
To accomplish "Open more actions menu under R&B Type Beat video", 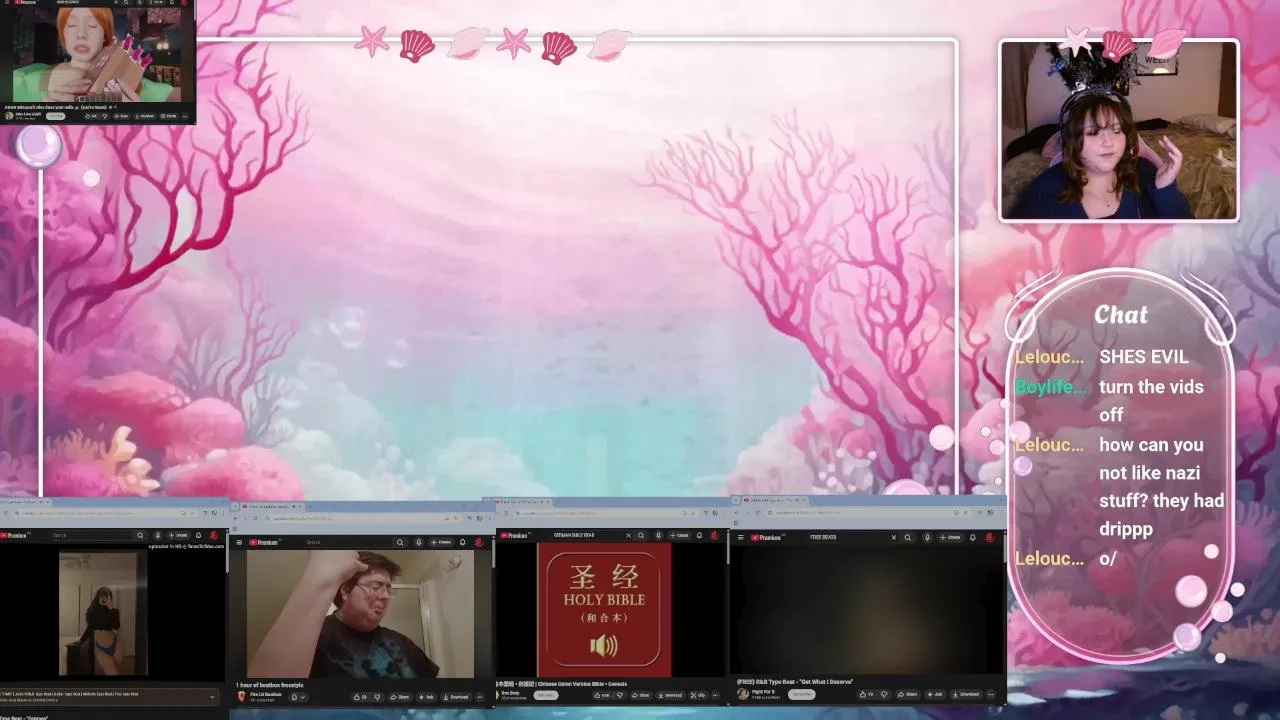I will (991, 694).
